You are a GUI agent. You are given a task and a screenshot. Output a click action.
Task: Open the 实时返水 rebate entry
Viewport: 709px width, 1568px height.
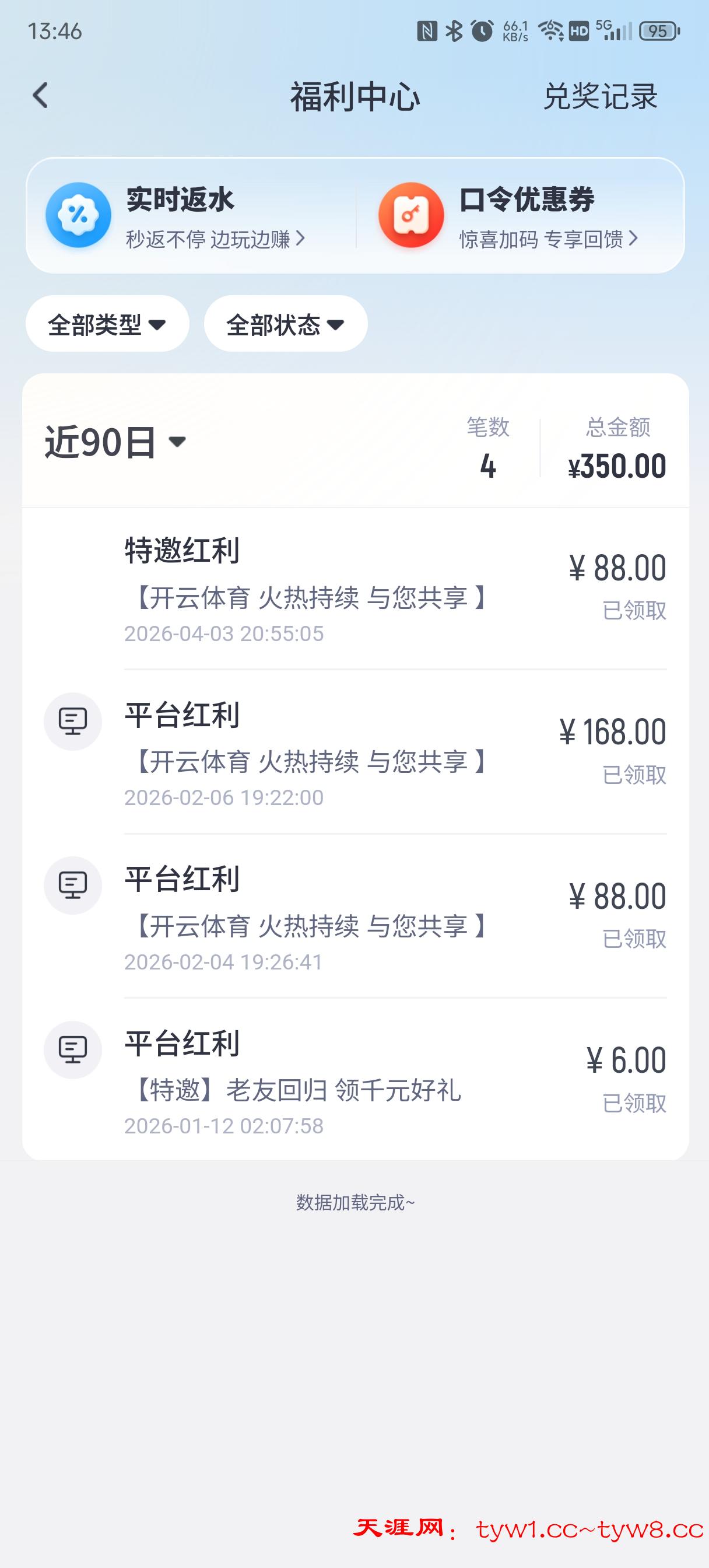point(180,199)
